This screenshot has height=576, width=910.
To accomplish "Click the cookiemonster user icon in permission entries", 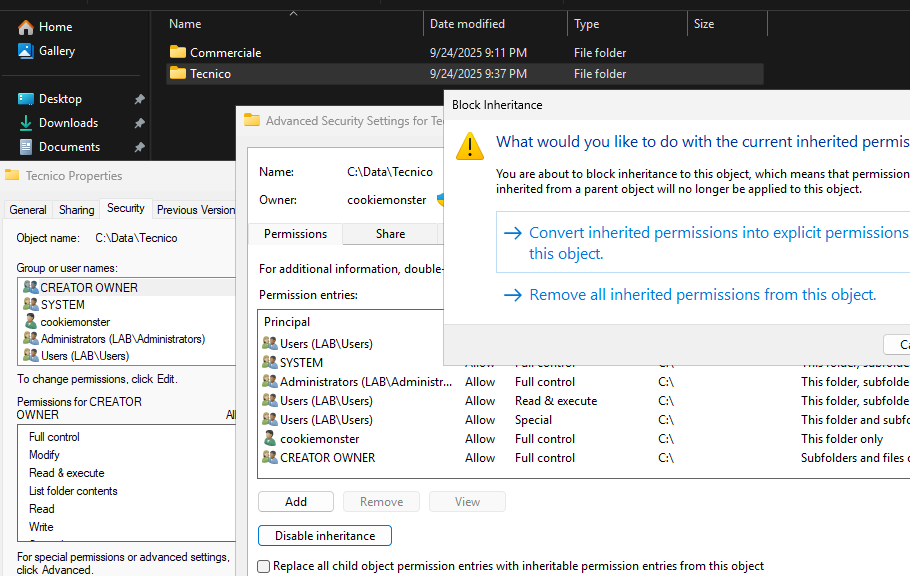I will [x=269, y=439].
